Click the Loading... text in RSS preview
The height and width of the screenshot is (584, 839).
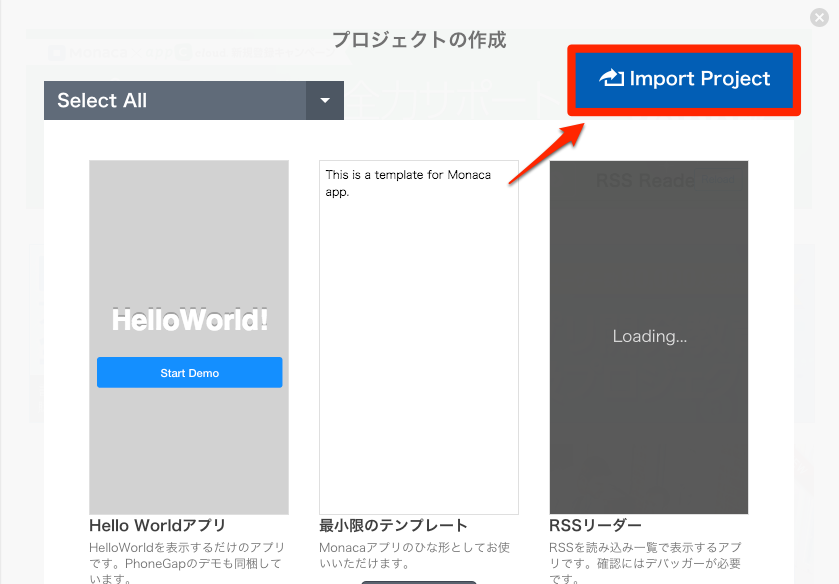click(649, 337)
